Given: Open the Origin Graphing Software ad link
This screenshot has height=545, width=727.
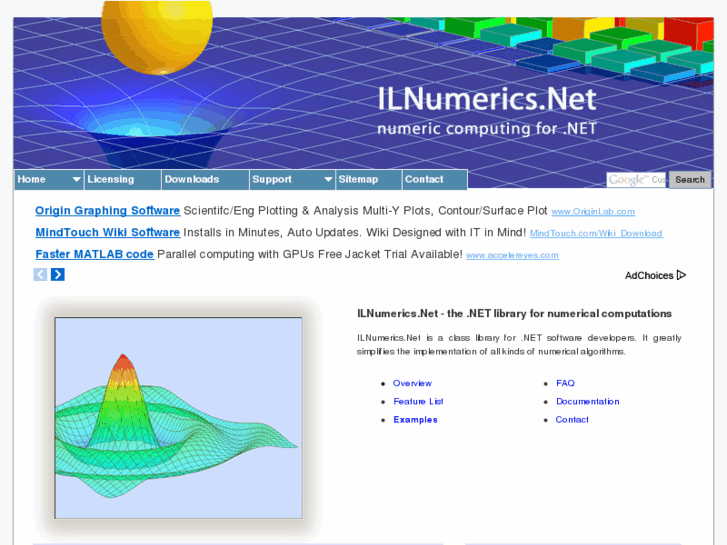Looking at the screenshot, I should pyautogui.click(x=108, y=211).
